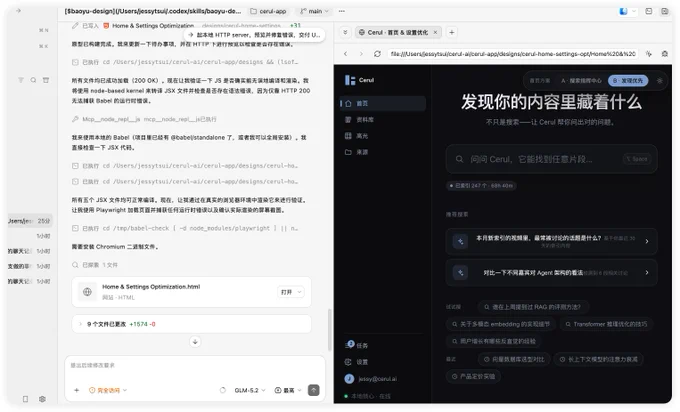The image size is (680, 412).
Task: Click chevron on the 本月新索引 suggestion card
Action: pyautogui.click(x=647, y=242)
